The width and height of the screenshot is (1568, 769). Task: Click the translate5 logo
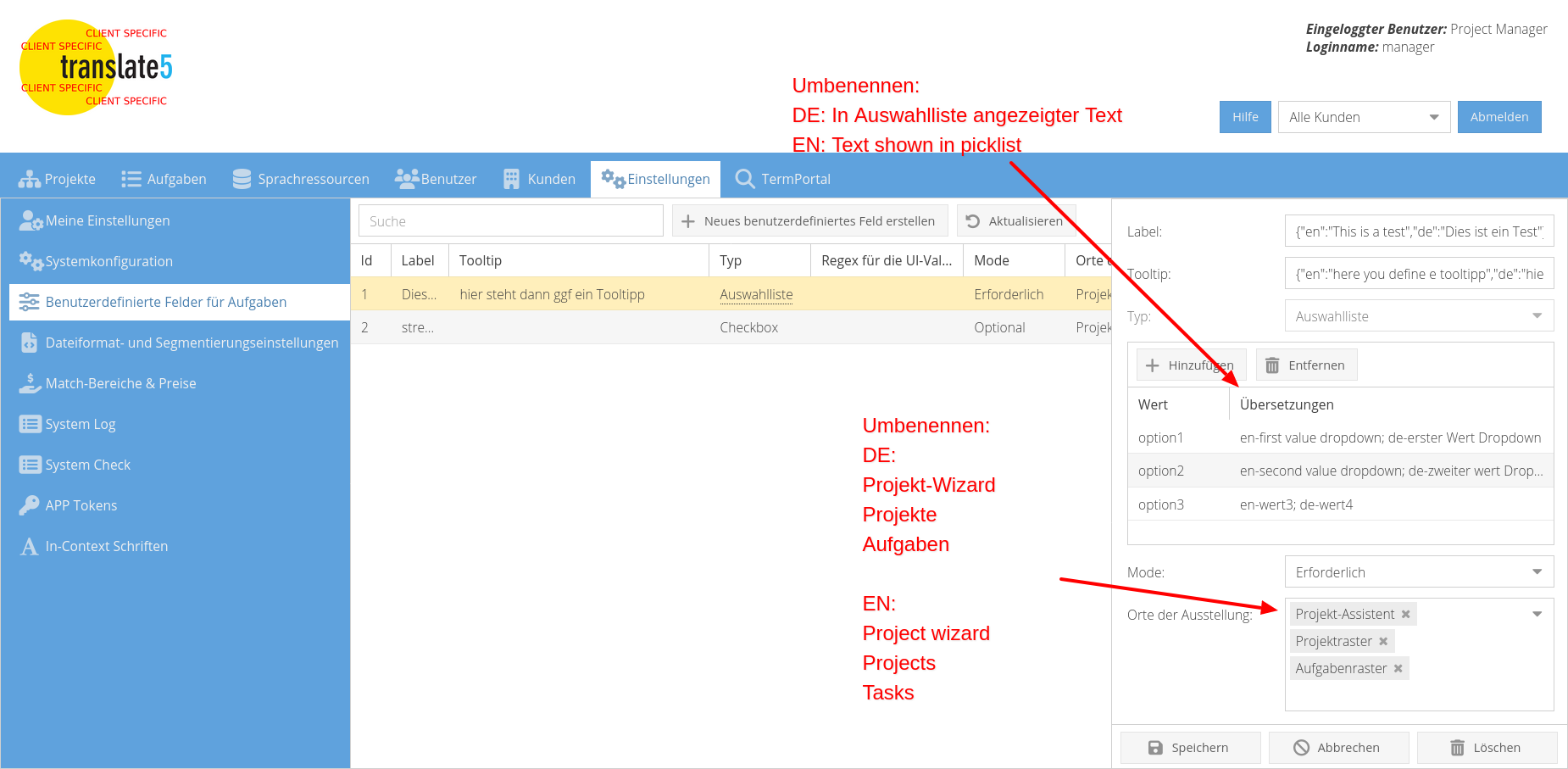95,67
